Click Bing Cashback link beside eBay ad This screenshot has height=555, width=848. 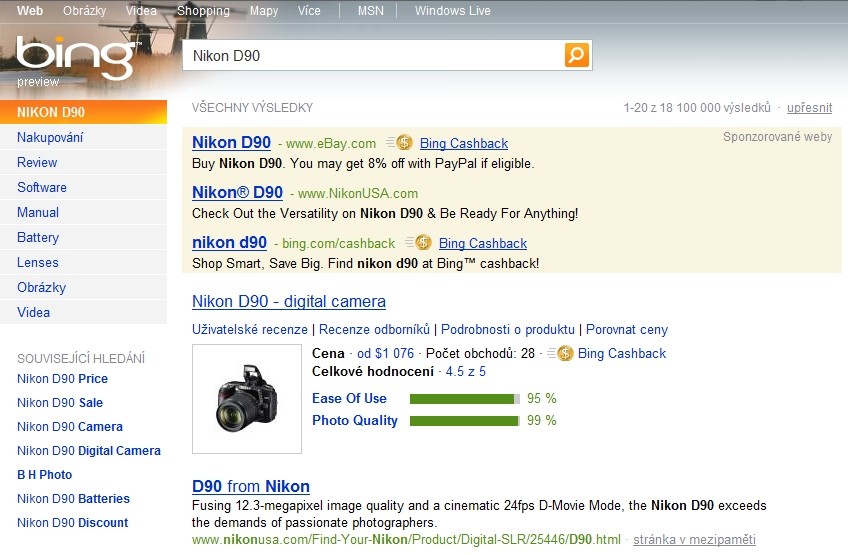pyautogui.click(x=463, y=143)
